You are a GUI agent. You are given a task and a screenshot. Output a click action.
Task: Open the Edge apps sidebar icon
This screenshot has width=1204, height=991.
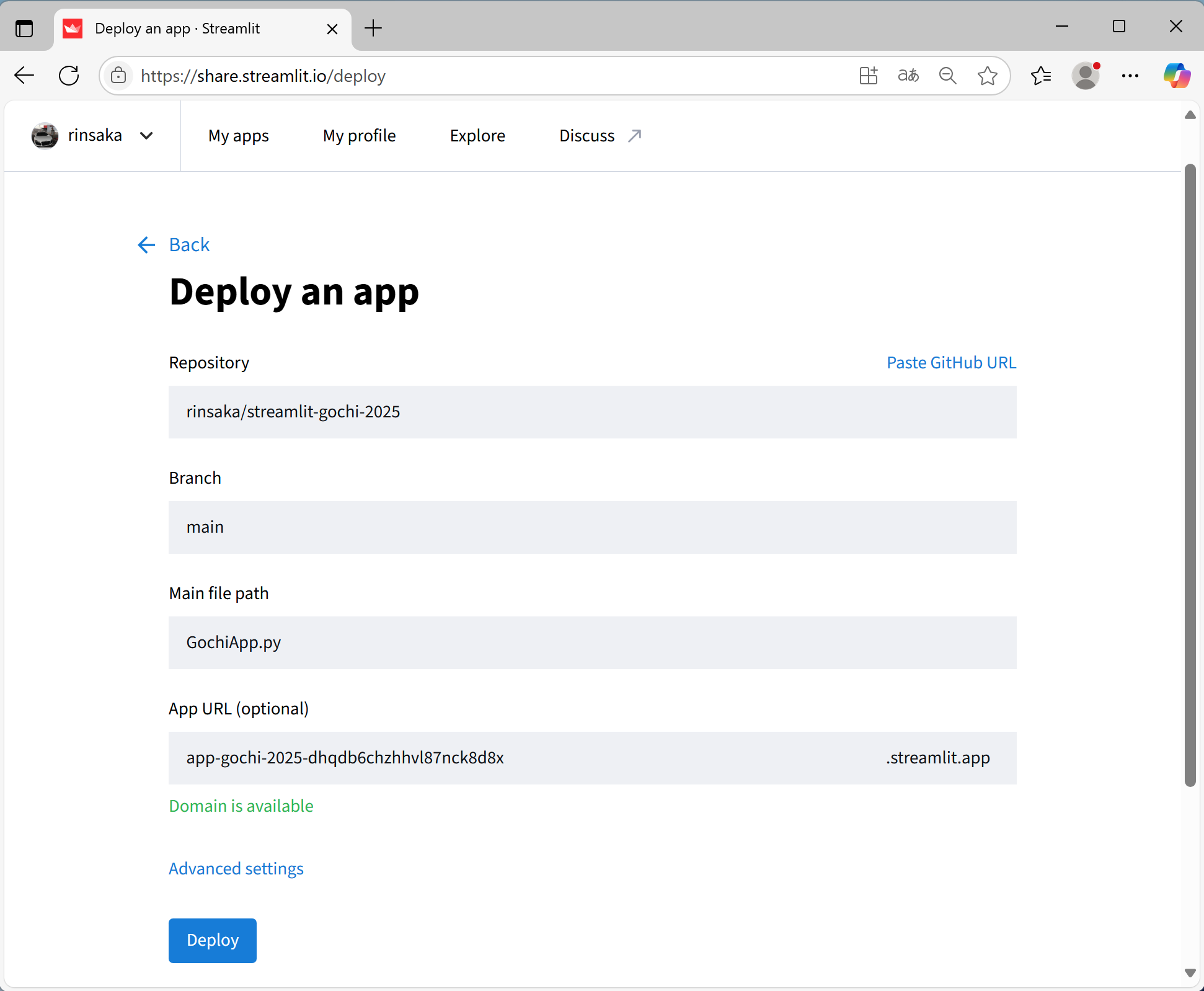click(869, 76)
